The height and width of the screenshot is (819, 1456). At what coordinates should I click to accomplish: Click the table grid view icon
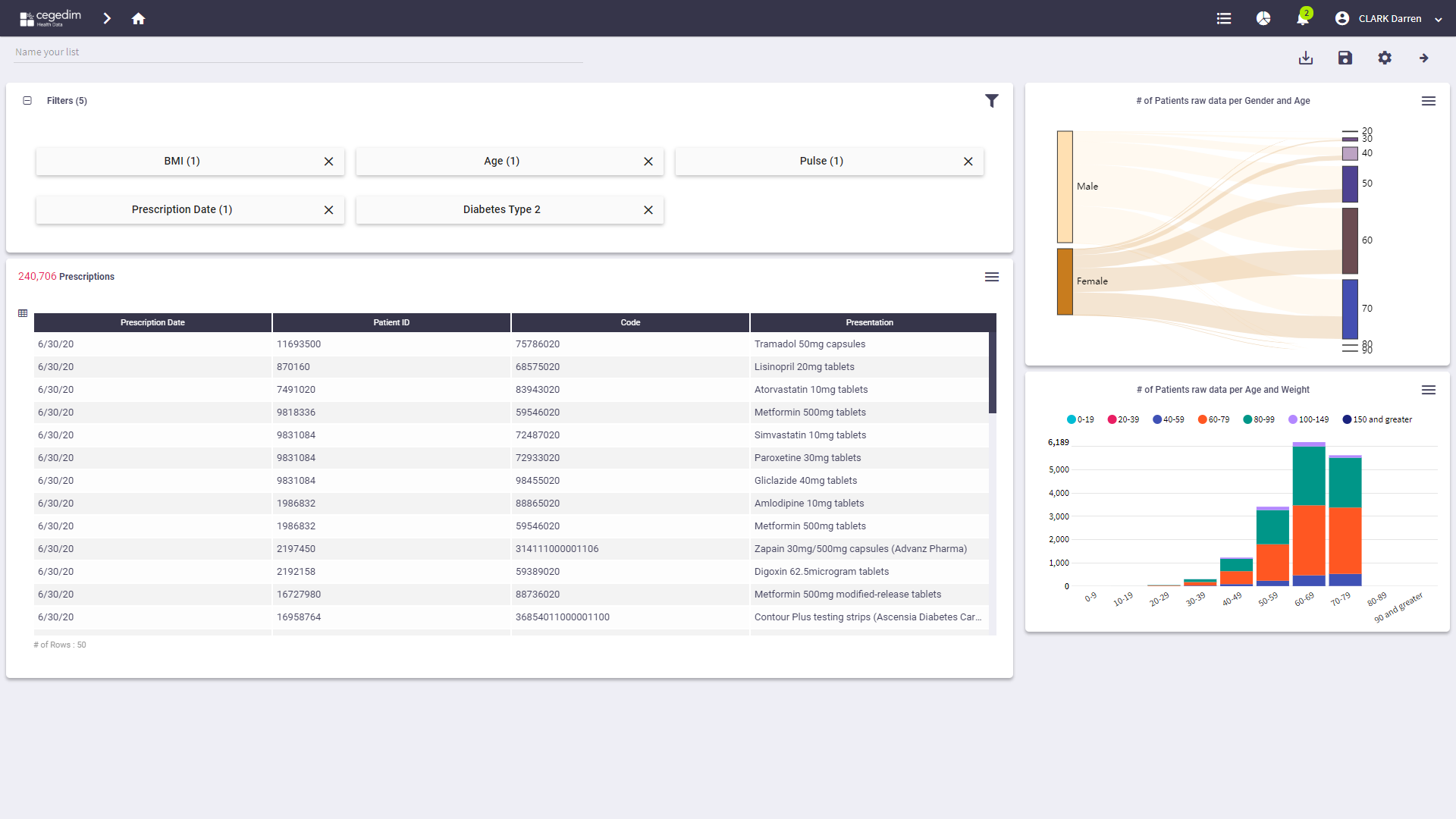coord(23,313)
